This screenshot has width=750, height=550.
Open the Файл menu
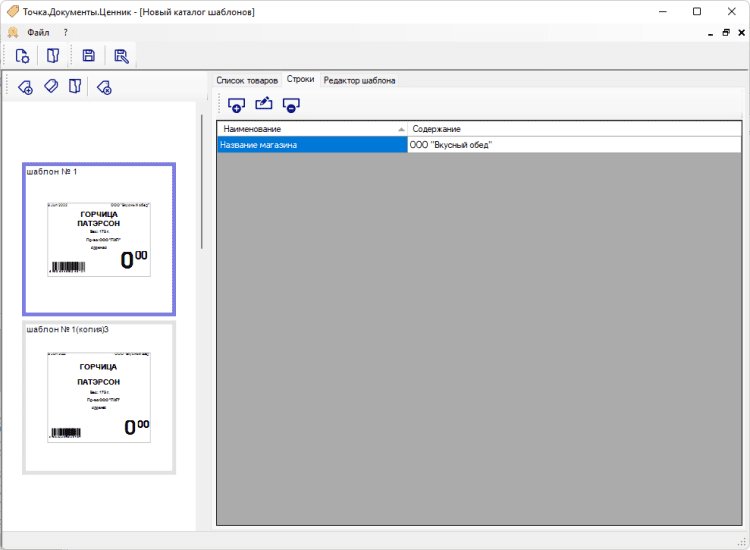[x=38, y=33]
